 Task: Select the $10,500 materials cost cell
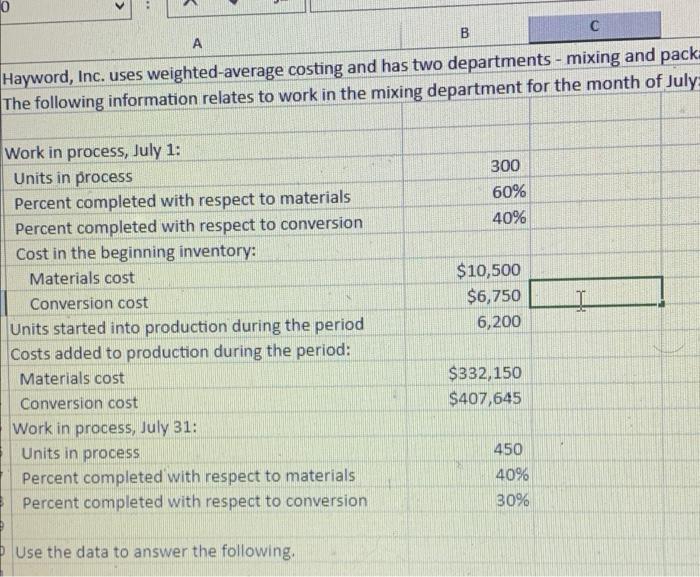coord(488,271)
